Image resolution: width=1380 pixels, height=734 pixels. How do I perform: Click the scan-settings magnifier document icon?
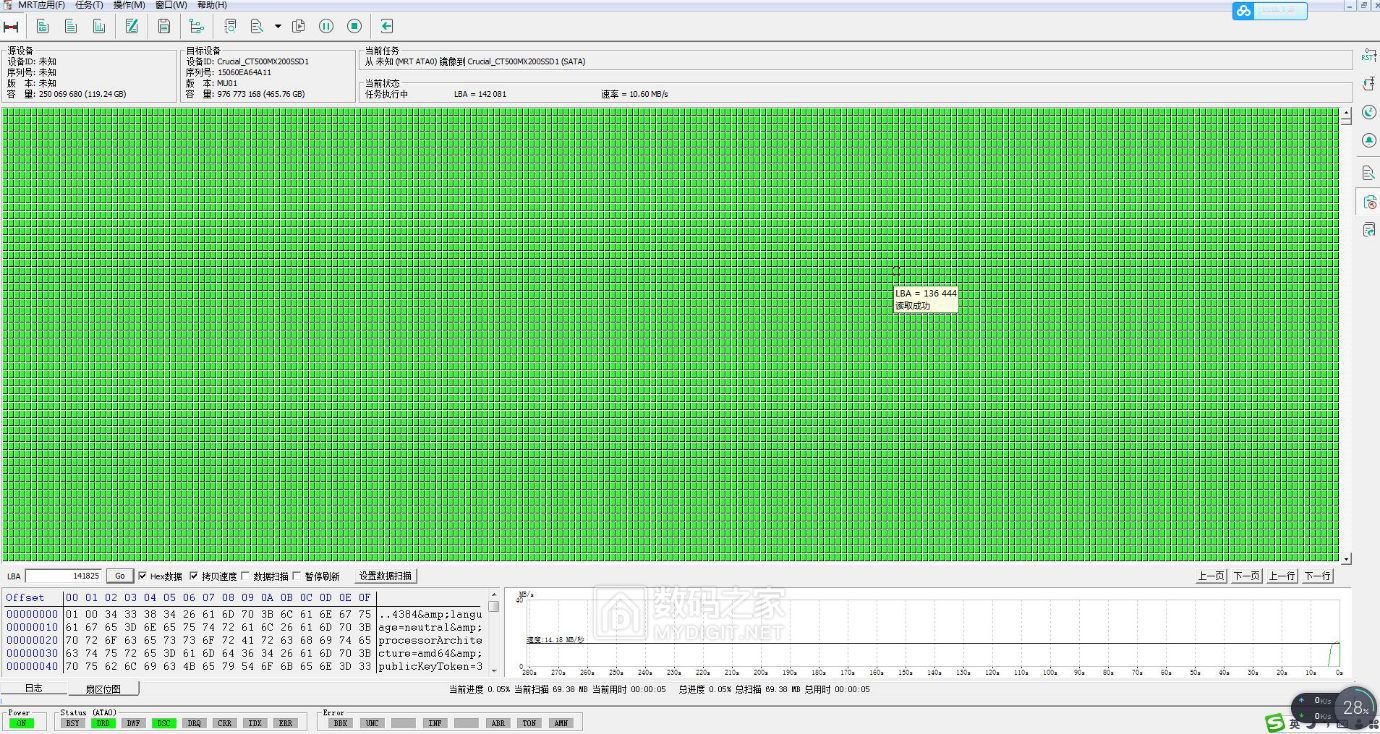click(x=231, y=26)
